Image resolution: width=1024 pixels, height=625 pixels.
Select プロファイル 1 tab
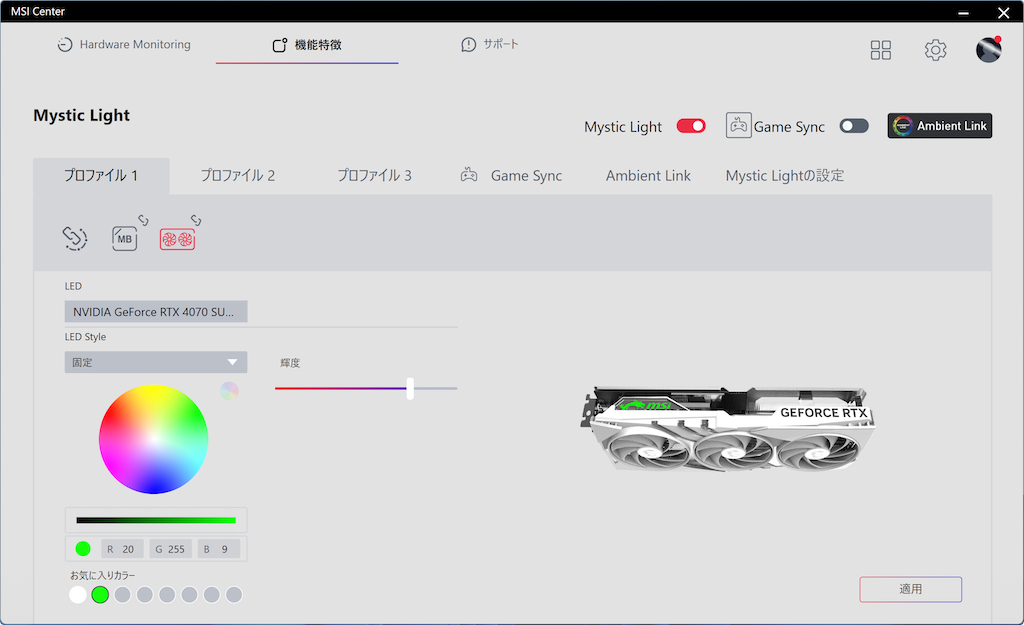(x=101, y=175)
